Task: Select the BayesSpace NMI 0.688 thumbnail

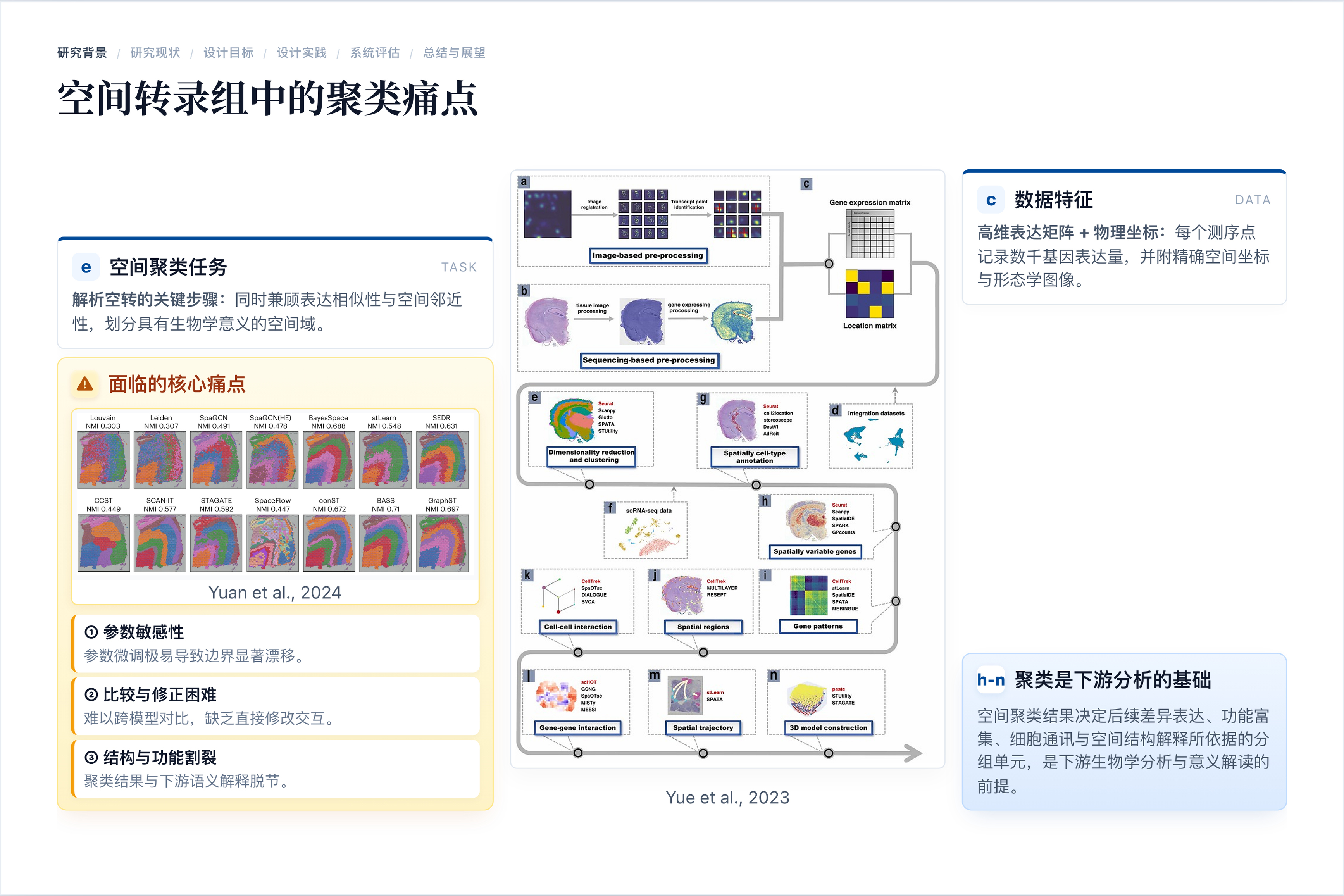Action: pos(329,459)
